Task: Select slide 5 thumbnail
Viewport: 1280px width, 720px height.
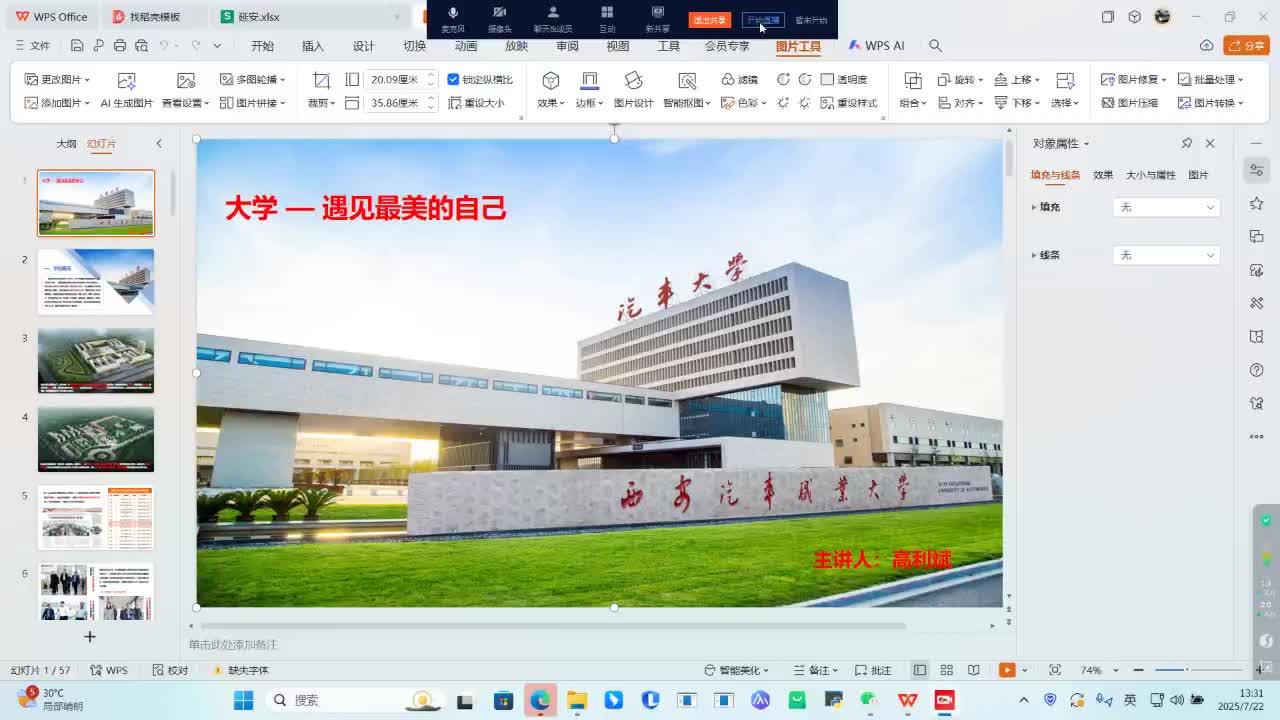Action: [x=96, y=518]
